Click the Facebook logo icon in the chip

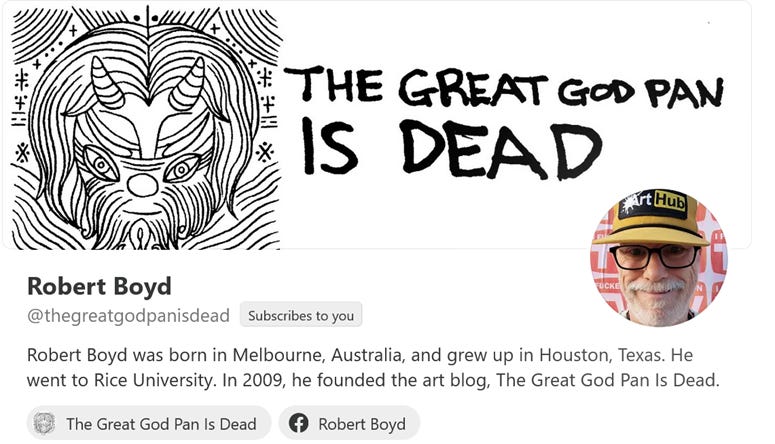coord(299,423)
